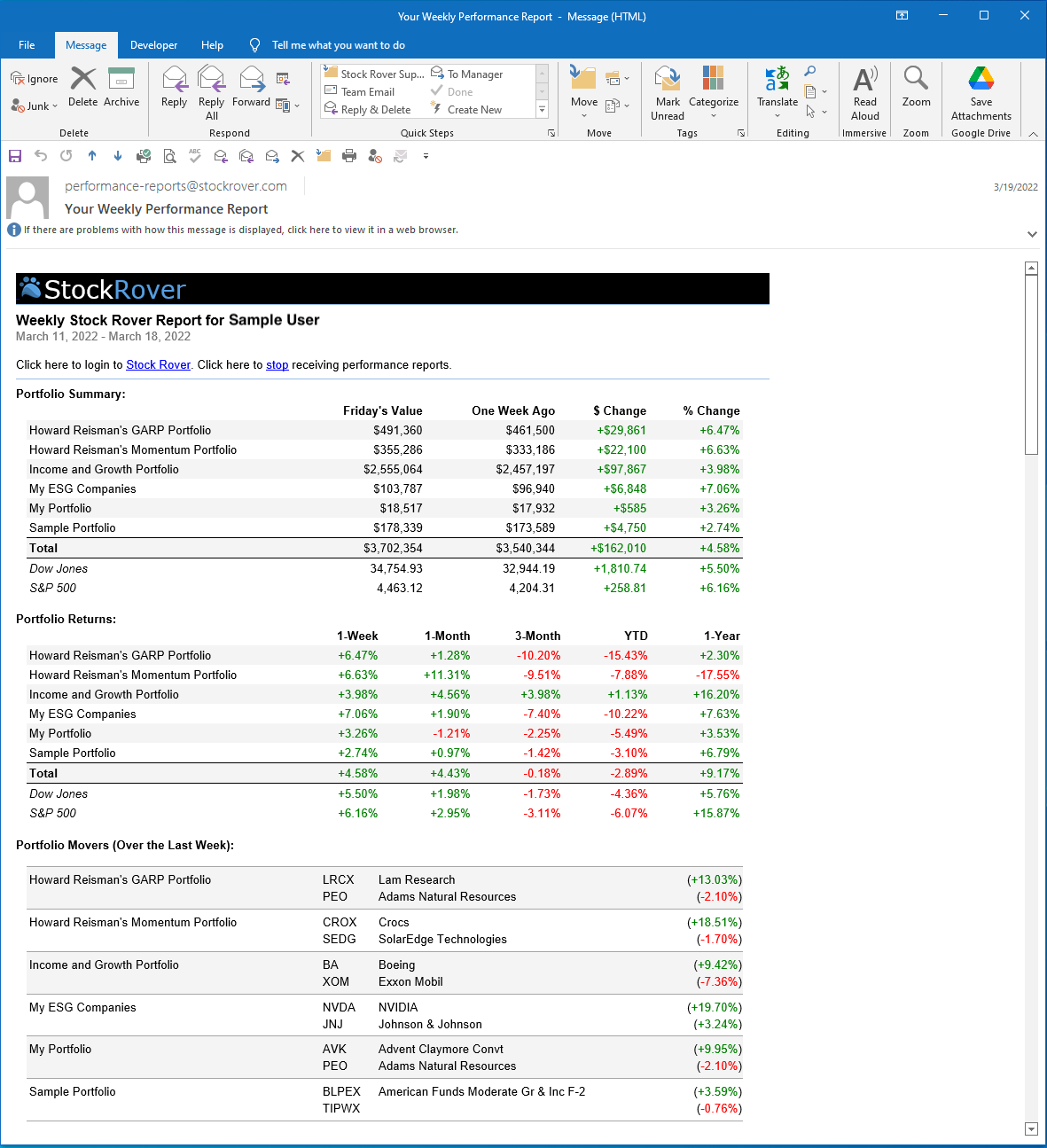This screenshot has height=1148, width=1047.
Task: Click the stop receiving reports link
Action: pyautogui.click(x=277, y=364)
